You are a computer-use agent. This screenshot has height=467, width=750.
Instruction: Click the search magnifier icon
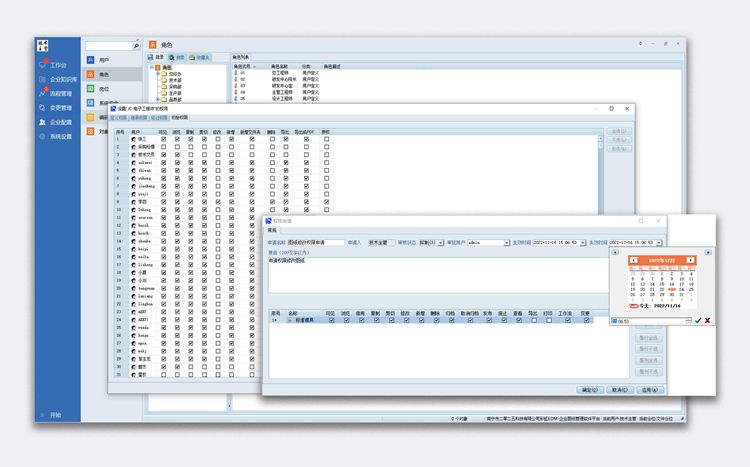[x=136, y=46]
